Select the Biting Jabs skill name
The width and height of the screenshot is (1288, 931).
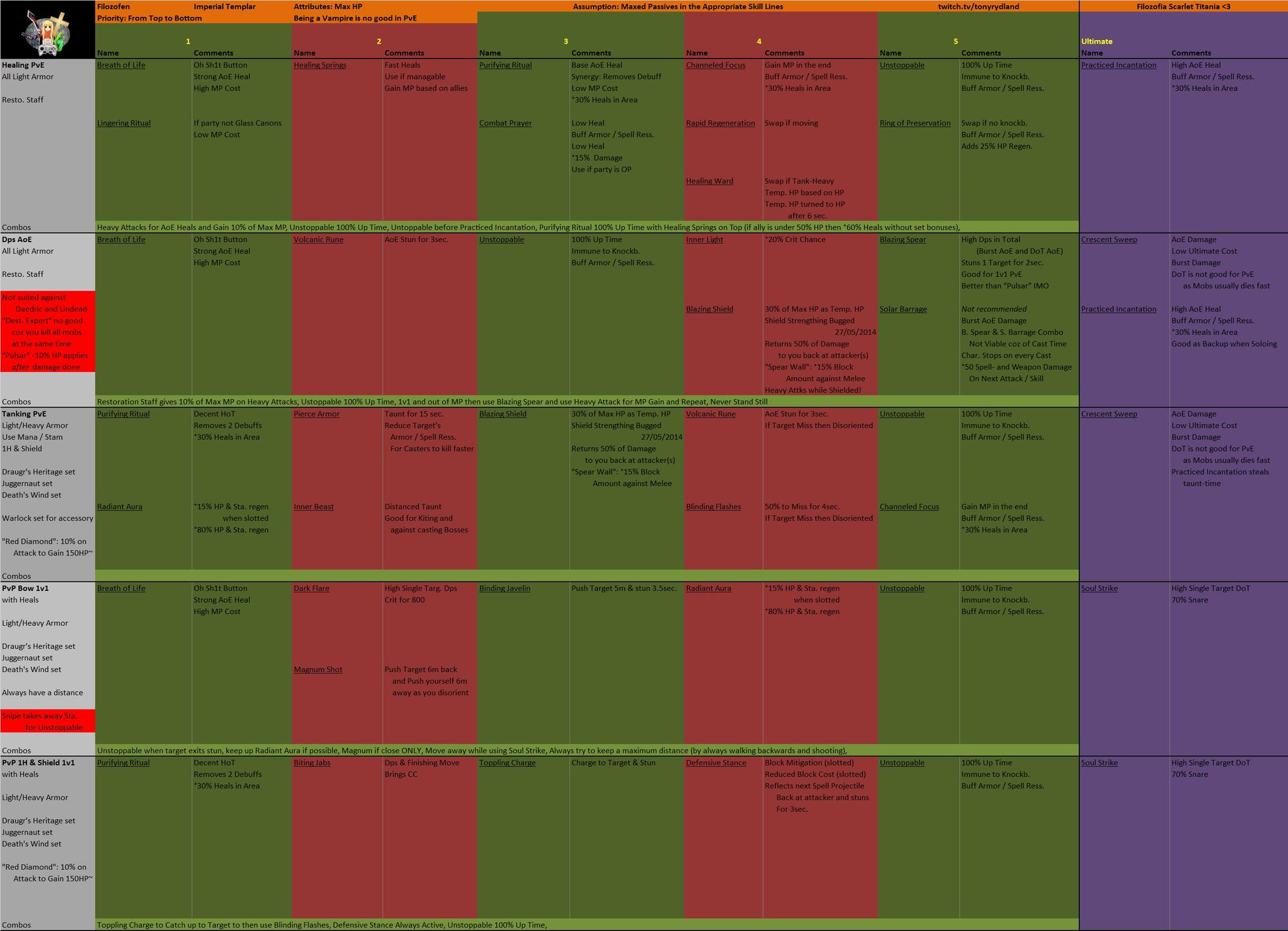point(312,763)
